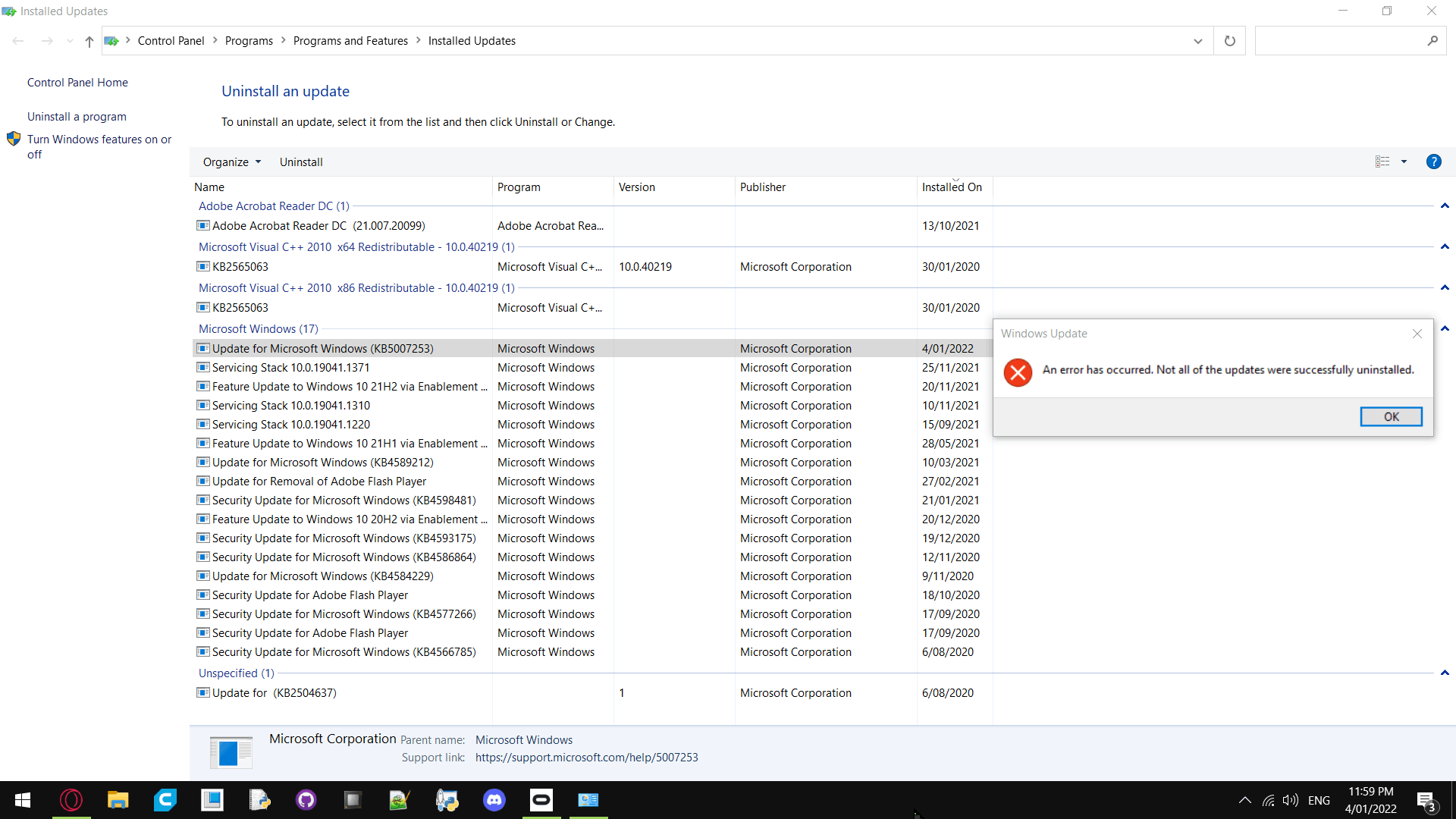This screenshot has height=819, width=1456.
Task: Open the view options dropdown arrow
Action: (1404, 162)
